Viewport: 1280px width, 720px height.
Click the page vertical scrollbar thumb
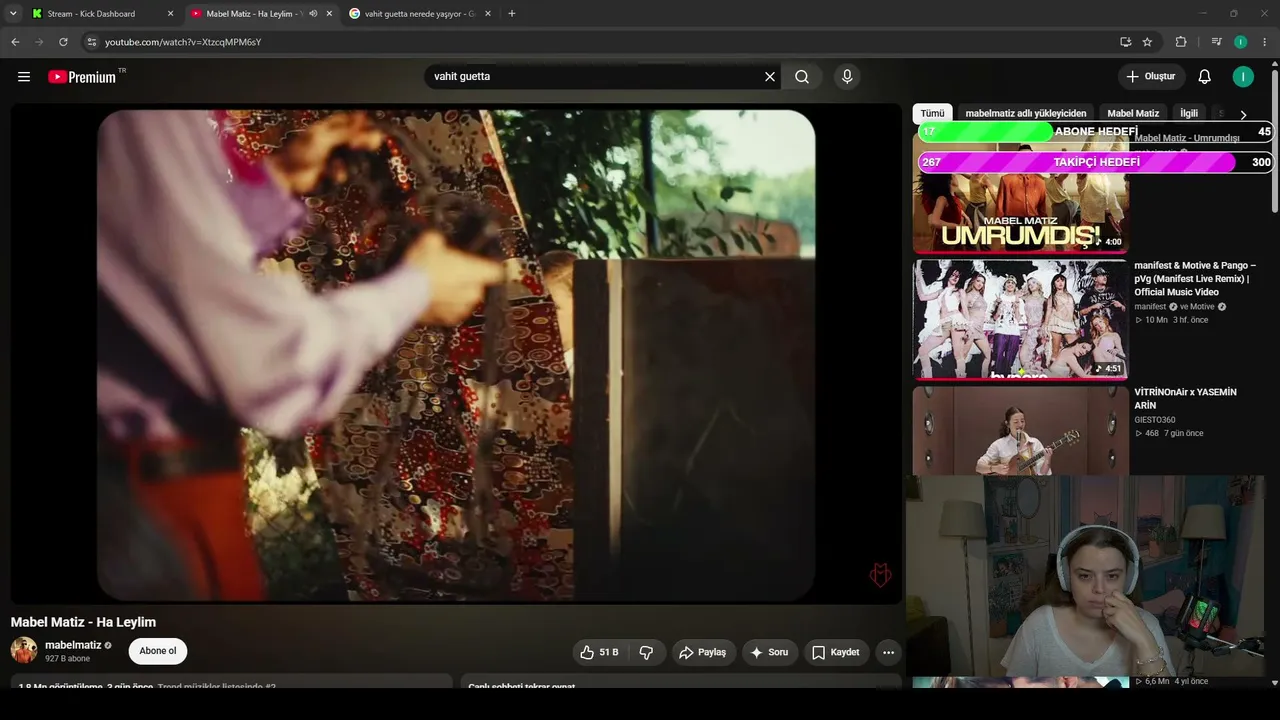coord(1274,140)
